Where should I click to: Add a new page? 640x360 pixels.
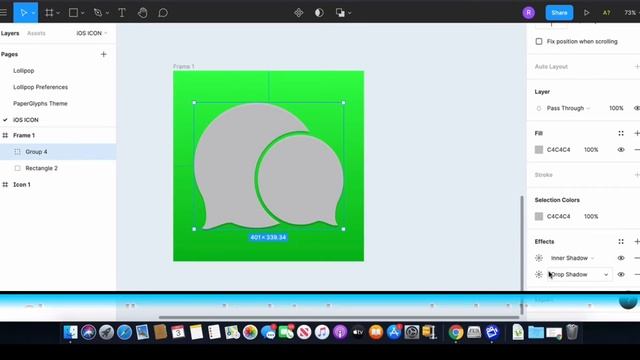[103, 54]
